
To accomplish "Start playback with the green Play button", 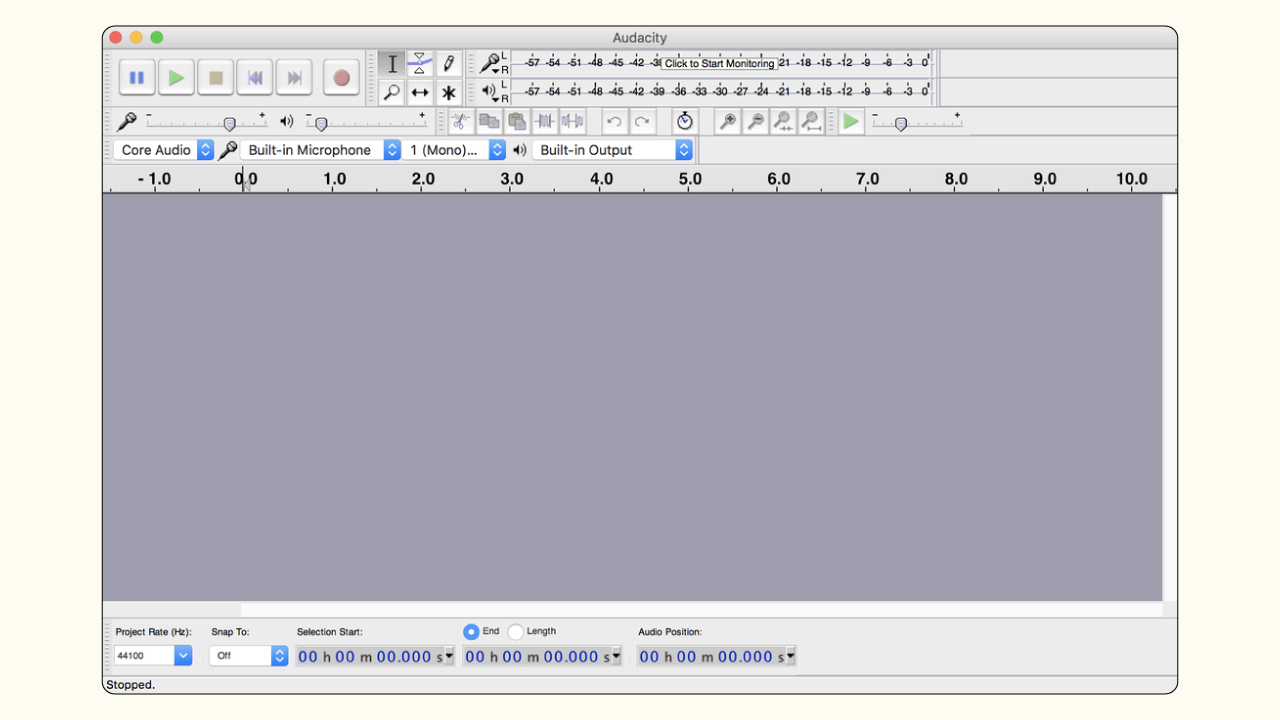I will click(x=176, y=77).
